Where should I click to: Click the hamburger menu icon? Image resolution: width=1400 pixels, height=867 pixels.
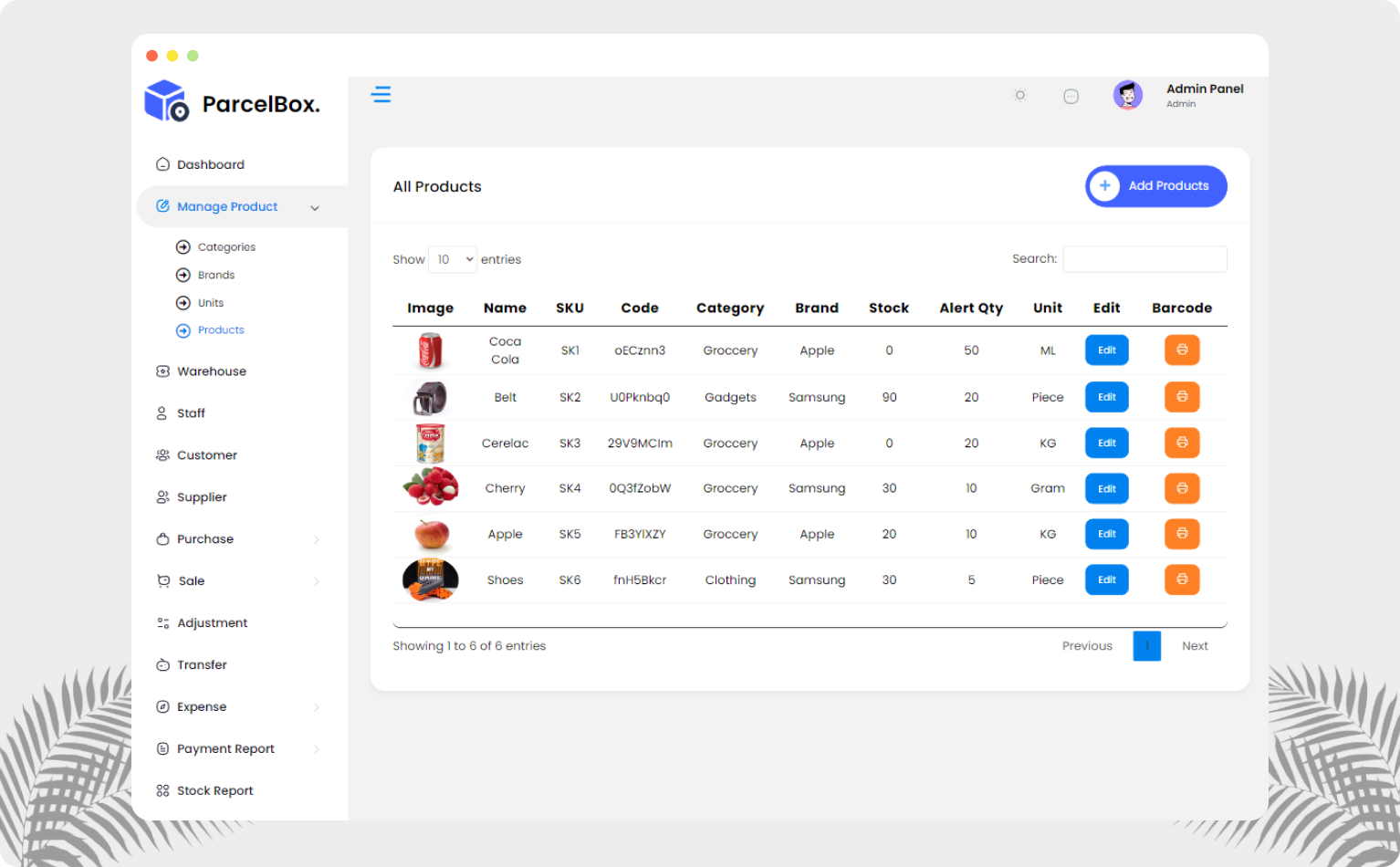point(381,94)
